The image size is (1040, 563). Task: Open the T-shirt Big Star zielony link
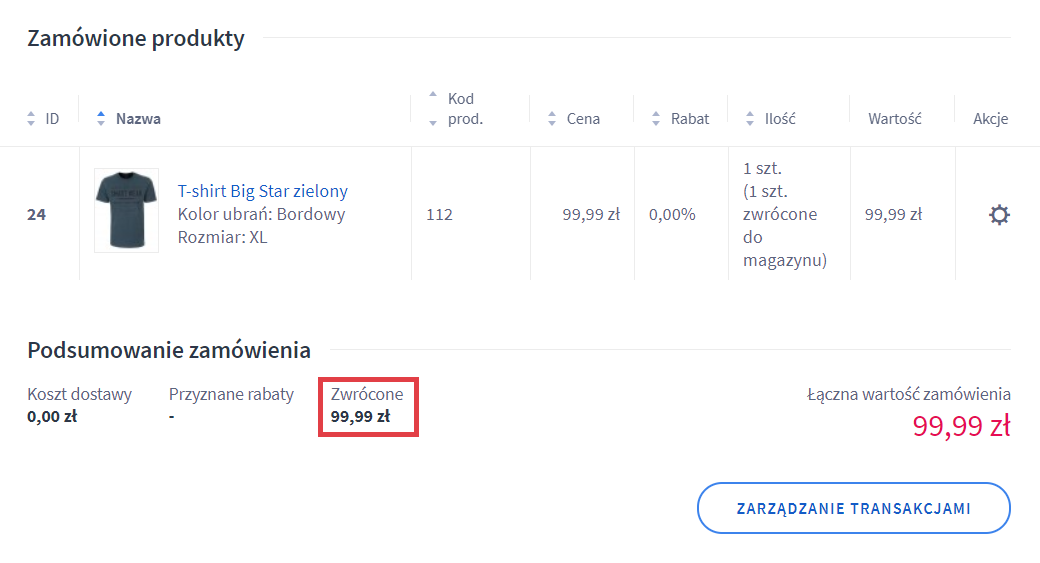click(x=262, y=191)
